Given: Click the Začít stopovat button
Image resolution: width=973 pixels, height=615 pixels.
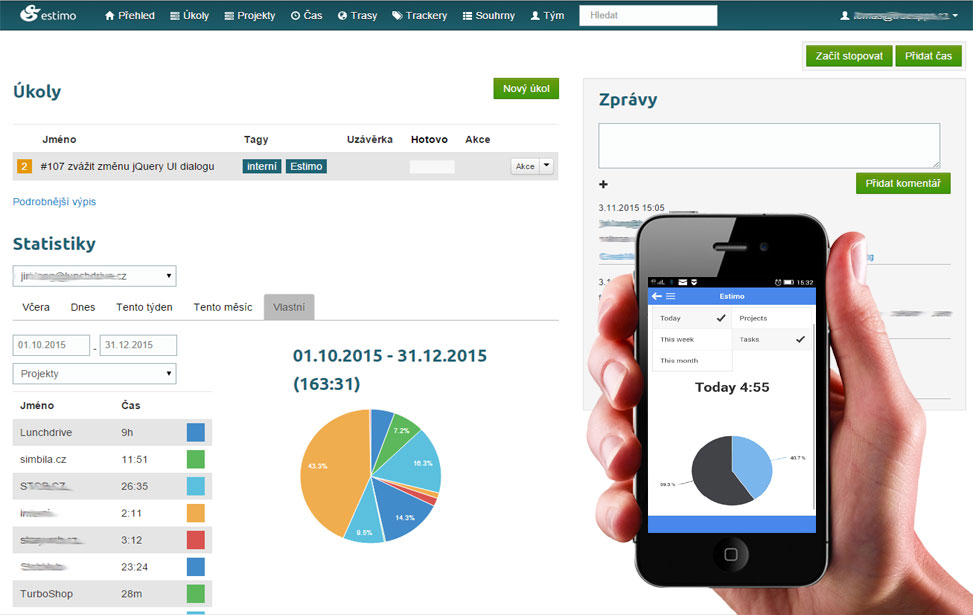Looking at the screenshot, I should pyautogui.click(x=848, y=56).
